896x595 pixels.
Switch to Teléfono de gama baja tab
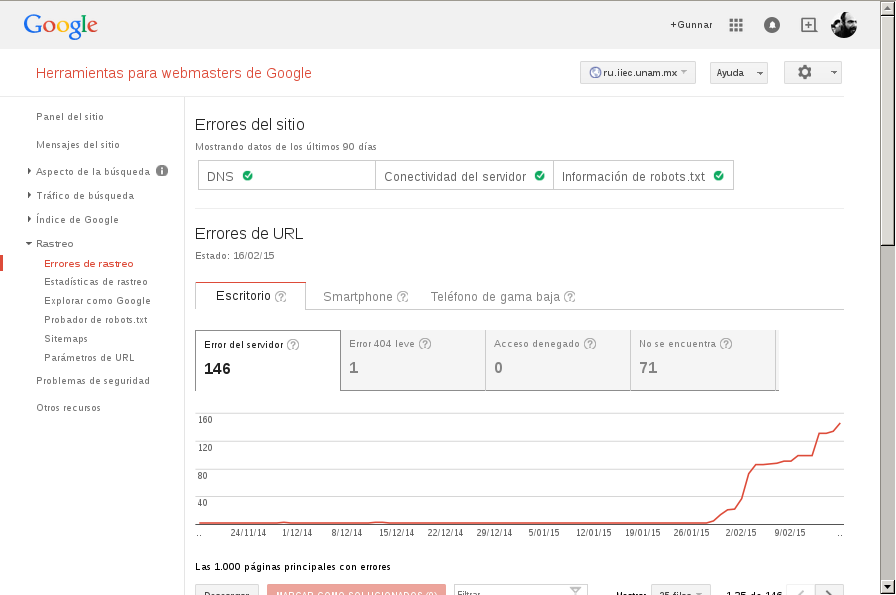point(503,297)
